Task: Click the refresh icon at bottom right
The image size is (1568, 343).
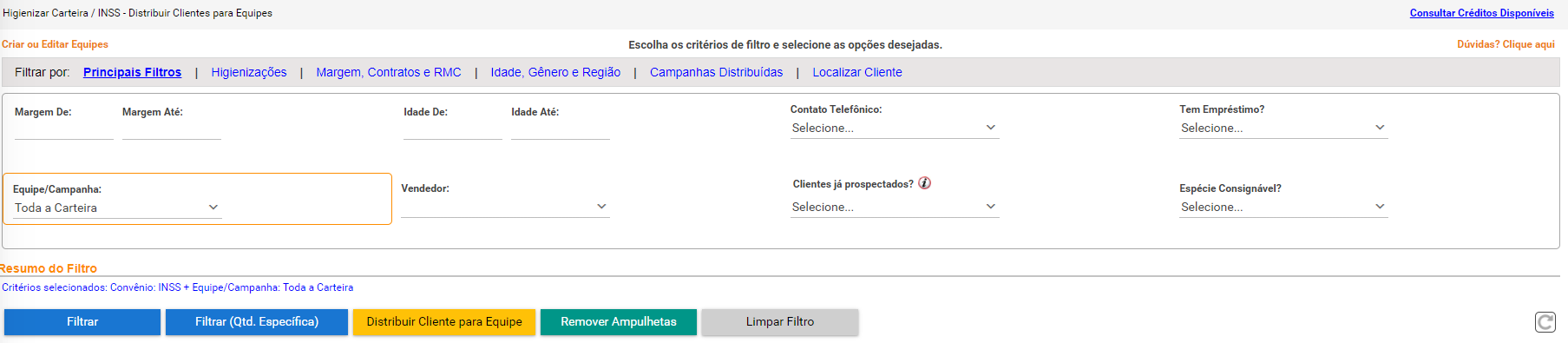Action: pyautogui.click(x=1545, y=322)
